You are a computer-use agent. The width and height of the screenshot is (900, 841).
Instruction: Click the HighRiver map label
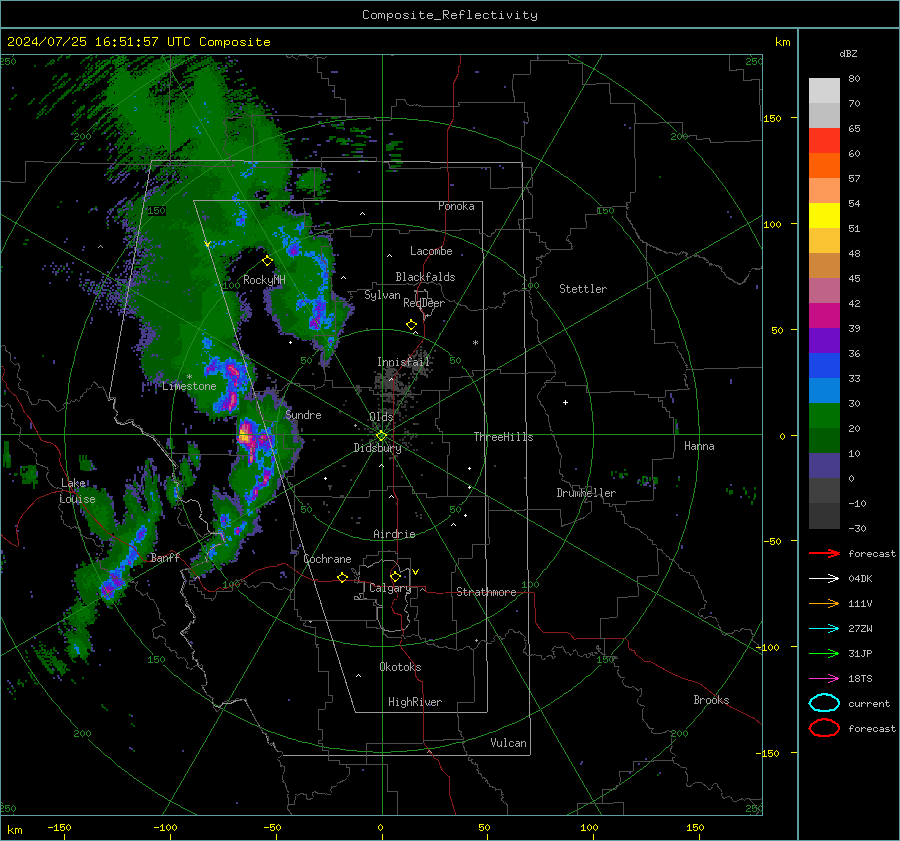pos(415,702)
